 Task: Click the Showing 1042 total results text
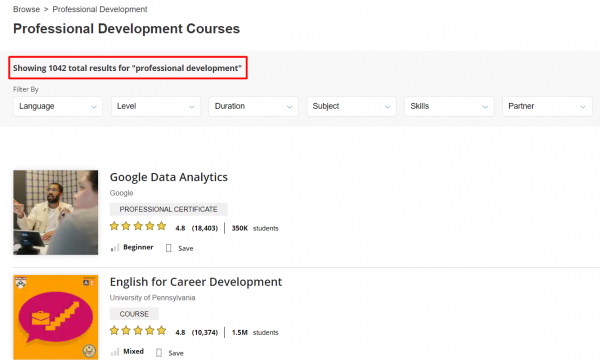(x=127, y=68)
